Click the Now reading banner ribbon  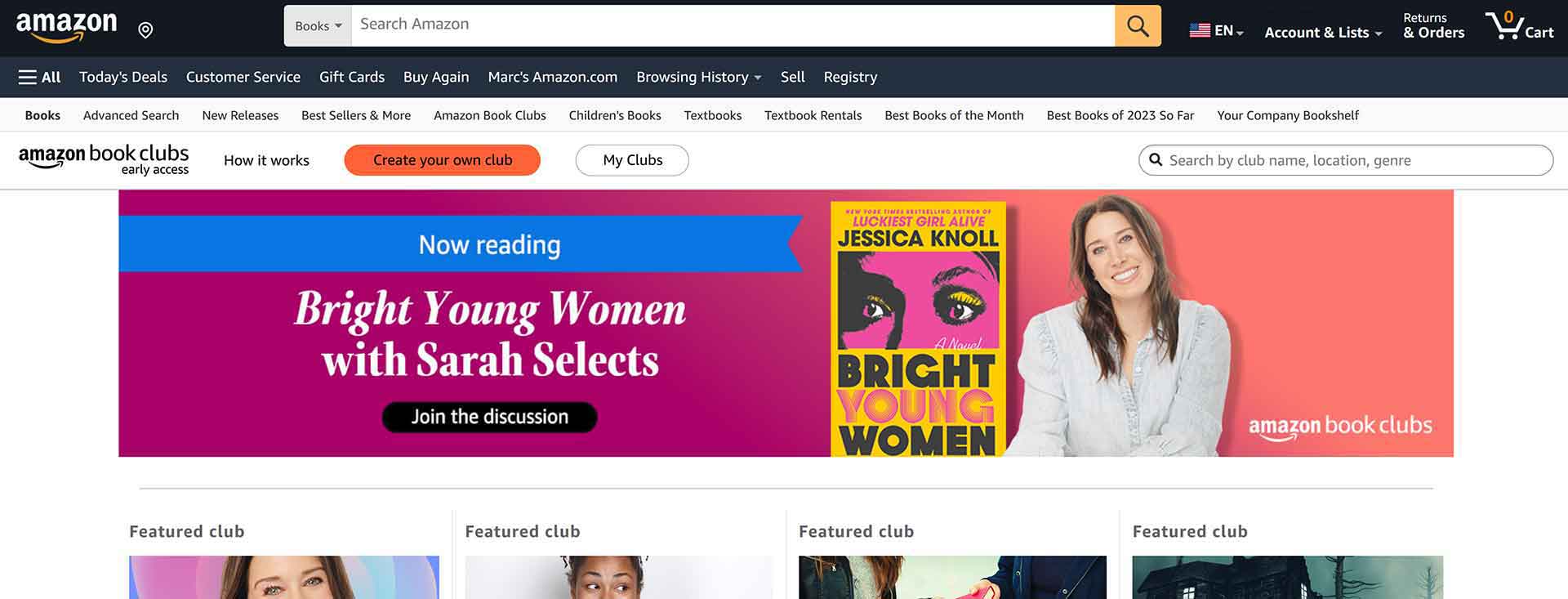pyautogui.click(x=460, y=244)
